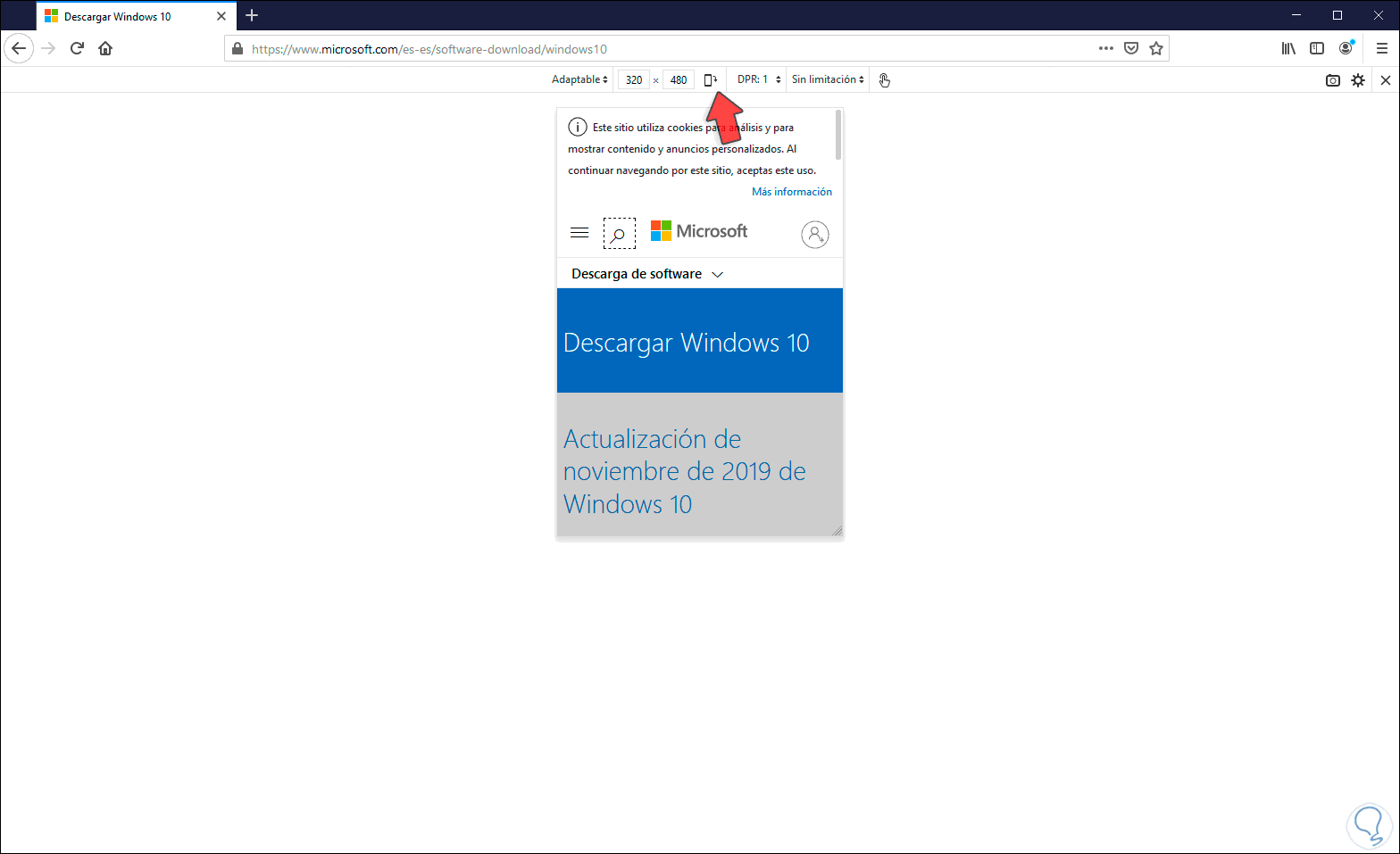1400x854 pixels.
Task: Open responsive design mode settings
Action: tap(1358, 80)
